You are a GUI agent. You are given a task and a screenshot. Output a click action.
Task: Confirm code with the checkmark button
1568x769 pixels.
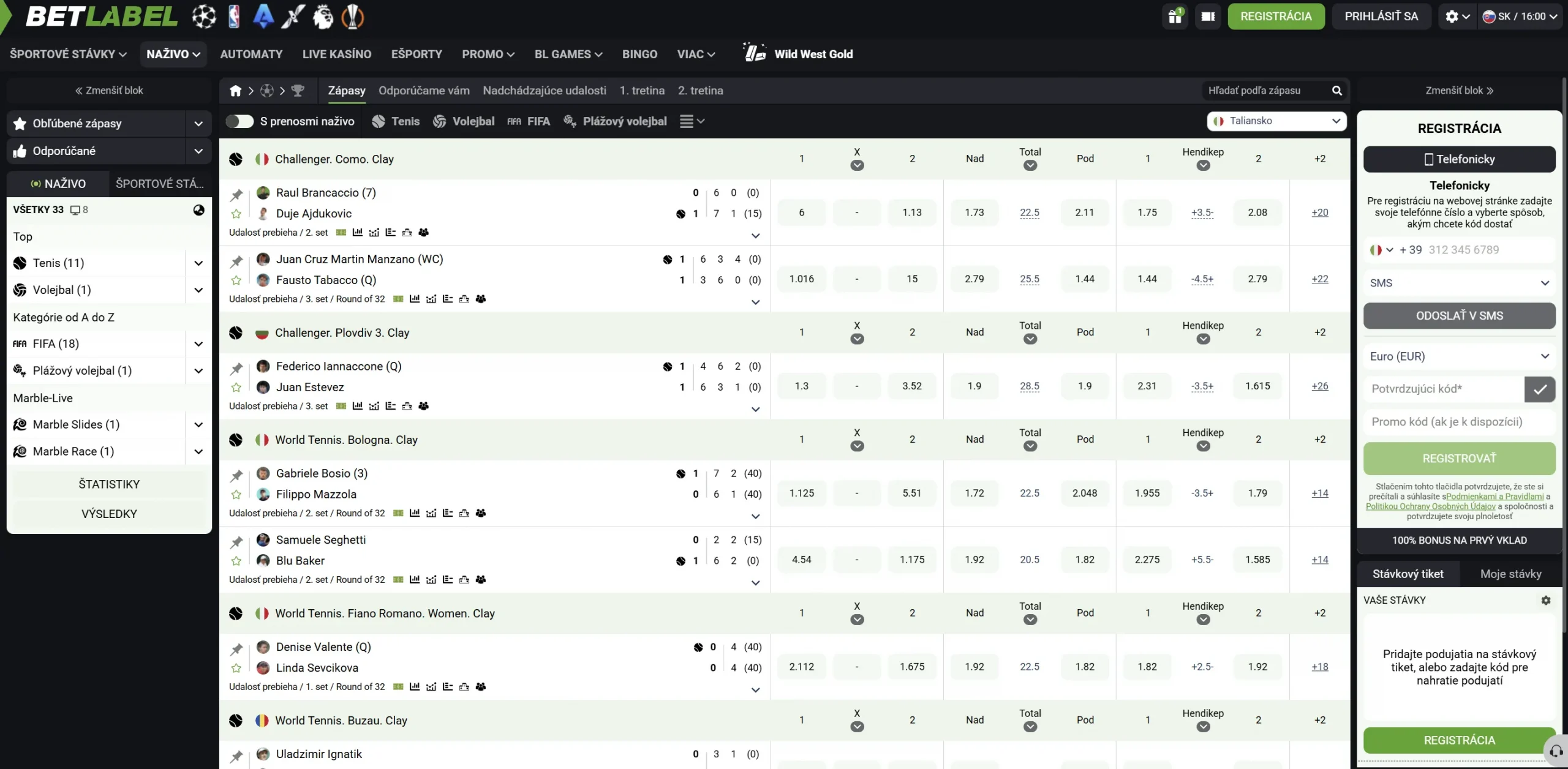coord(1540,389)
